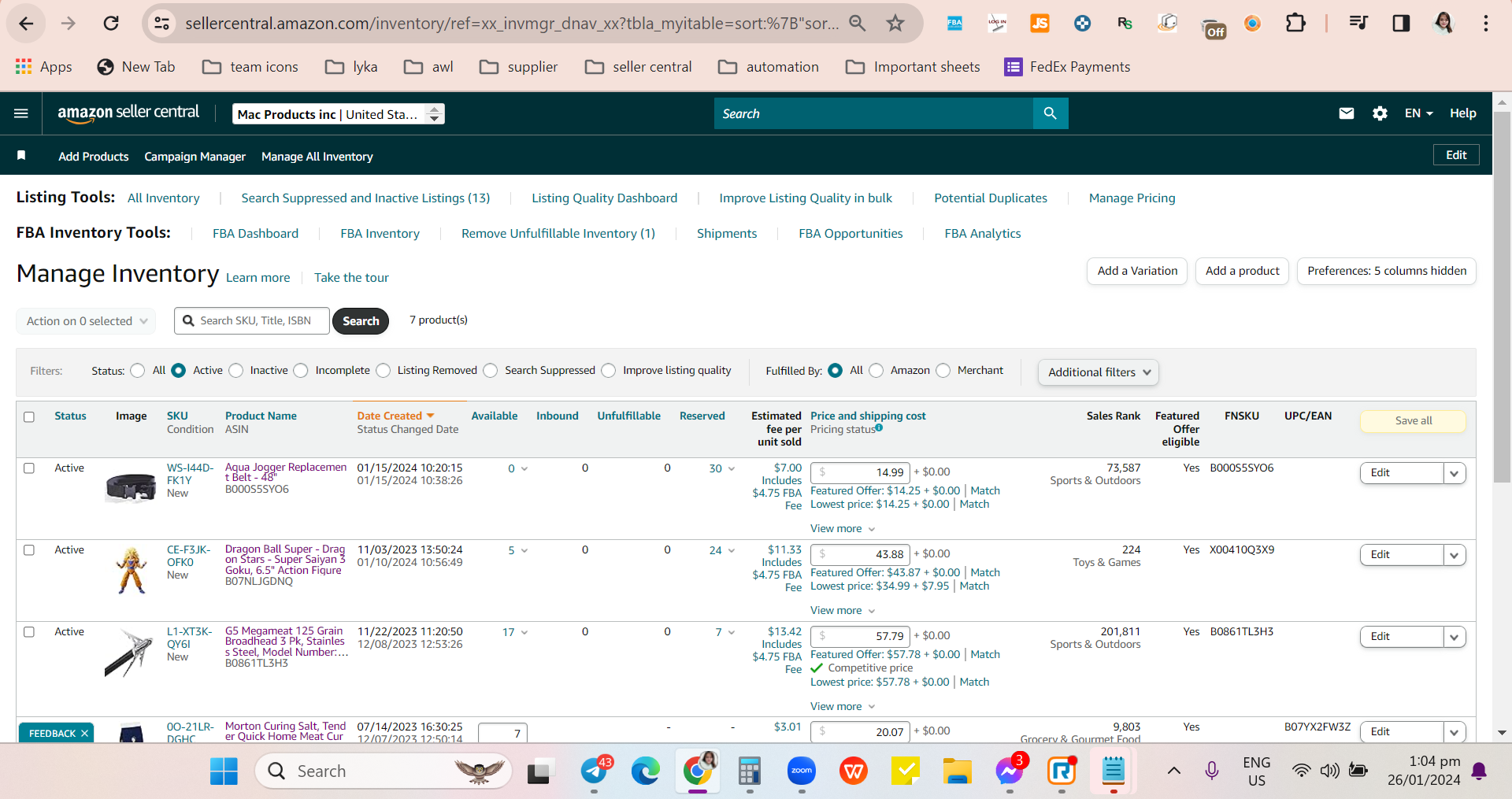
Task: Open the Mac Products inc account switcher
Action: 339,114
